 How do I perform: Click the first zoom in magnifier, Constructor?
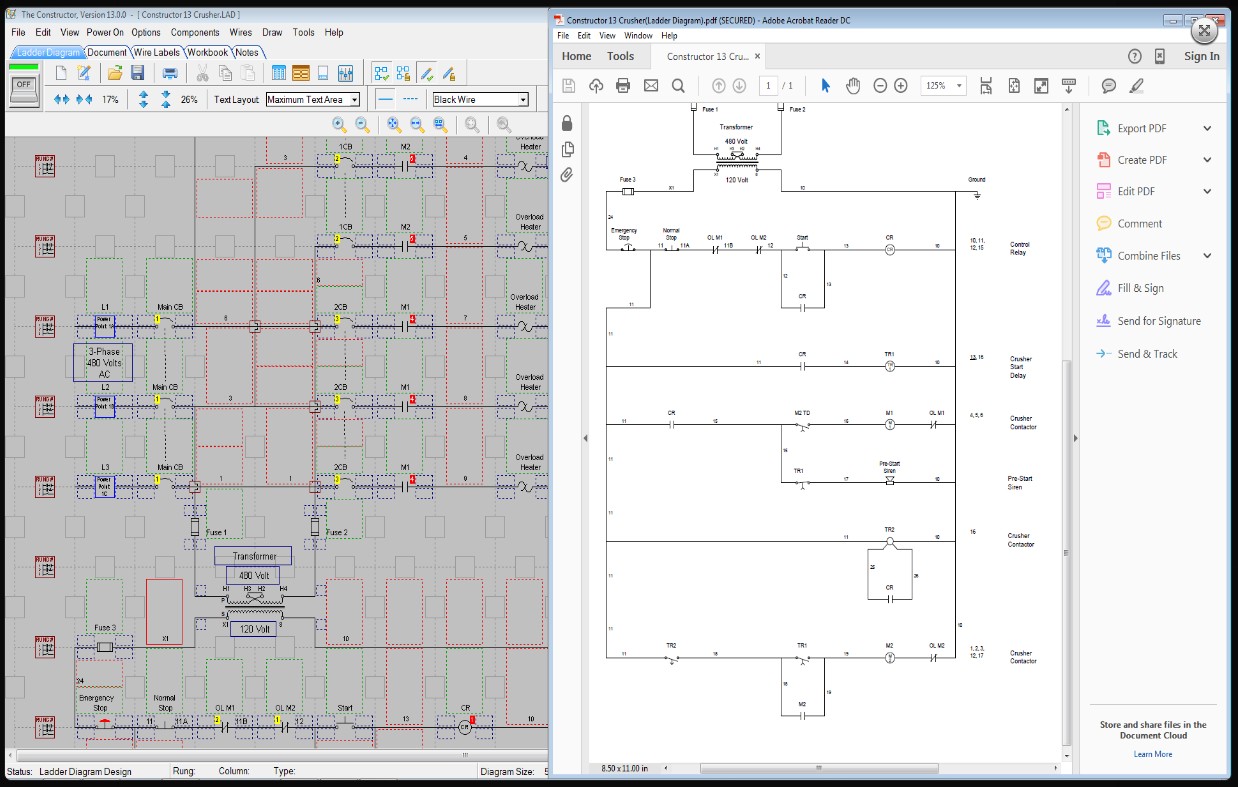pos(340,125)
